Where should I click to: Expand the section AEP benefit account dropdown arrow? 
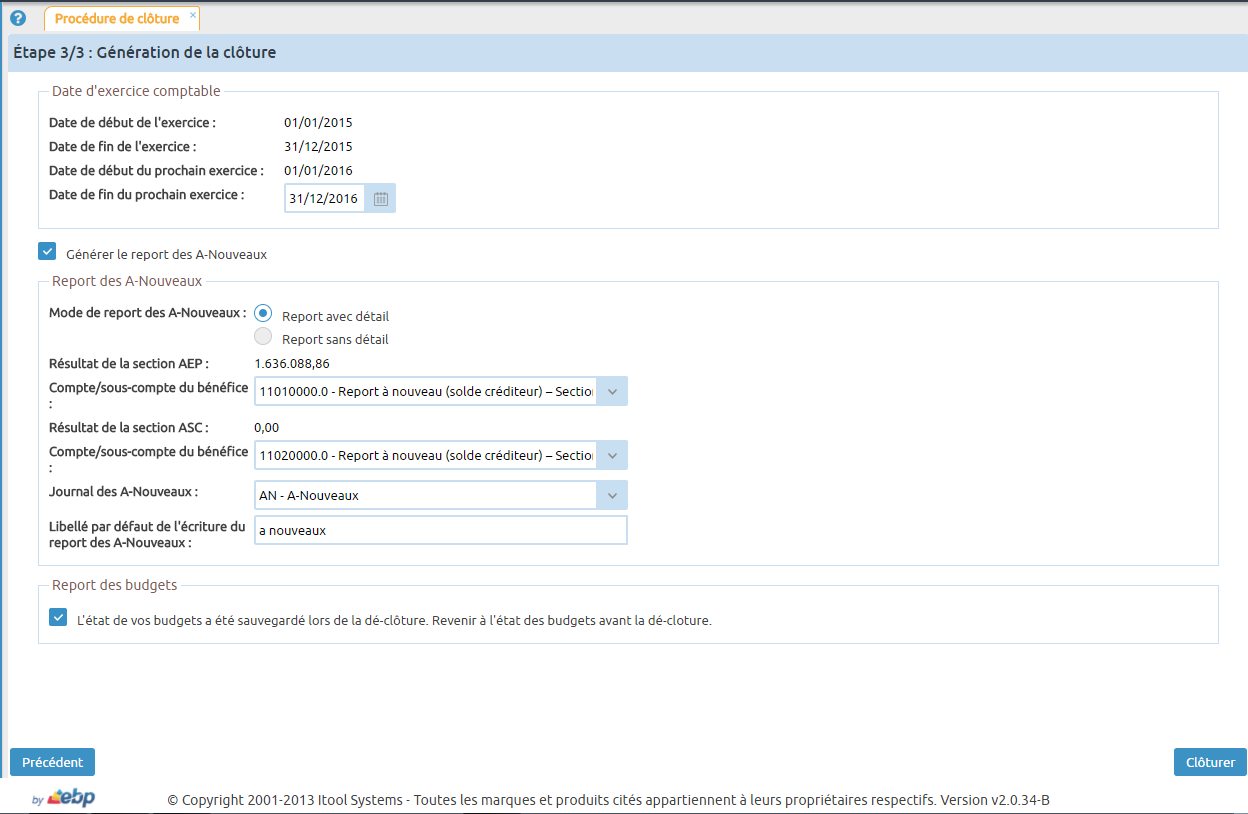(x=612, y=392)
